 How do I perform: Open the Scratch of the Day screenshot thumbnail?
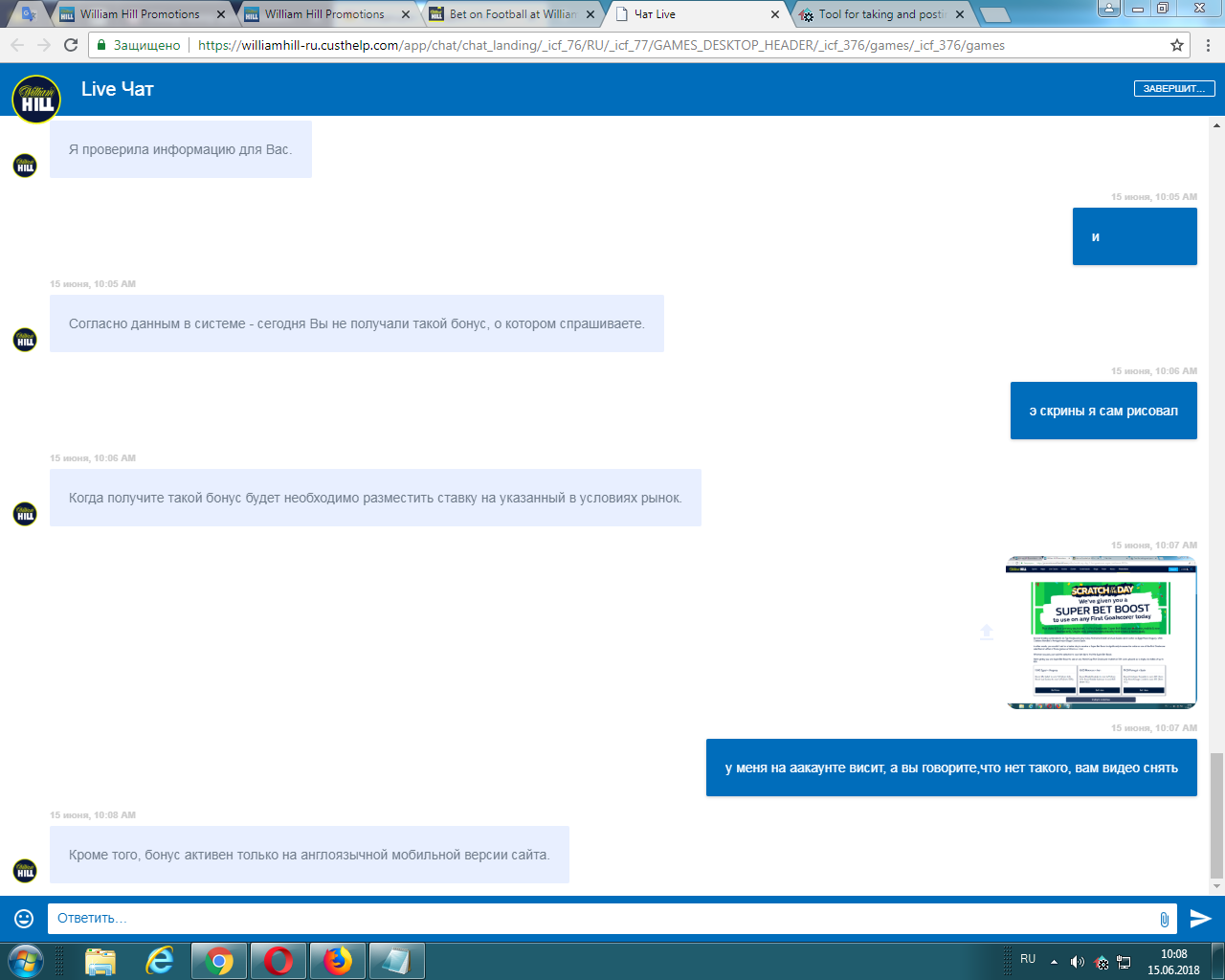1101,633
